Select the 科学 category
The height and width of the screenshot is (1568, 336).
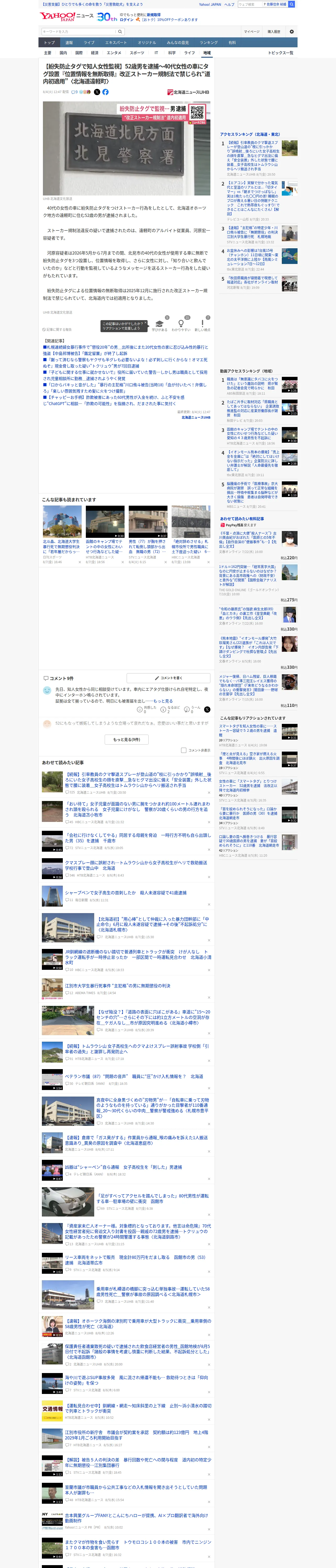pyautogui.click(x=172, y=53)
